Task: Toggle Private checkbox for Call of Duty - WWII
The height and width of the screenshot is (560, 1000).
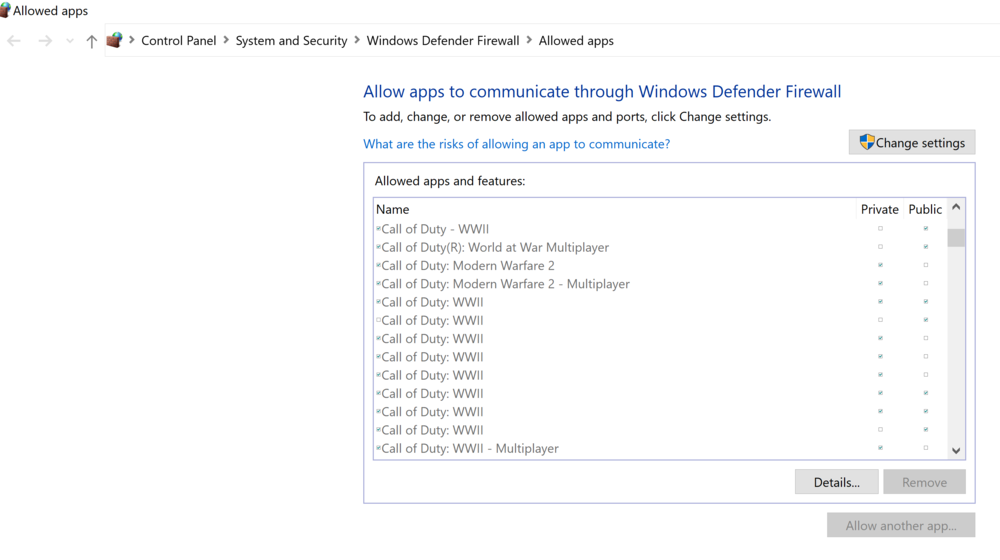Action: click(880, 229)
